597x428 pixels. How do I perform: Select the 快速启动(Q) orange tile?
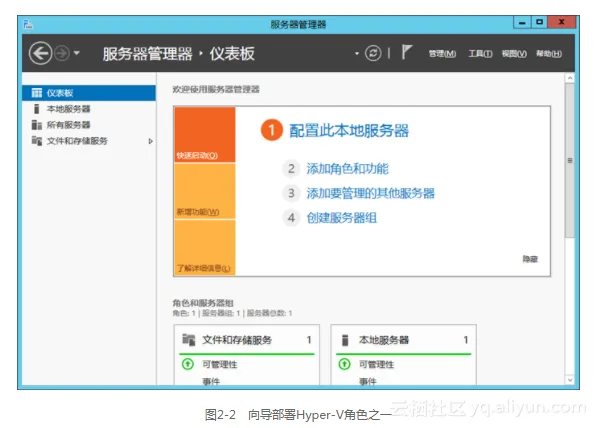pyautogui.click(x=204, y=135)
